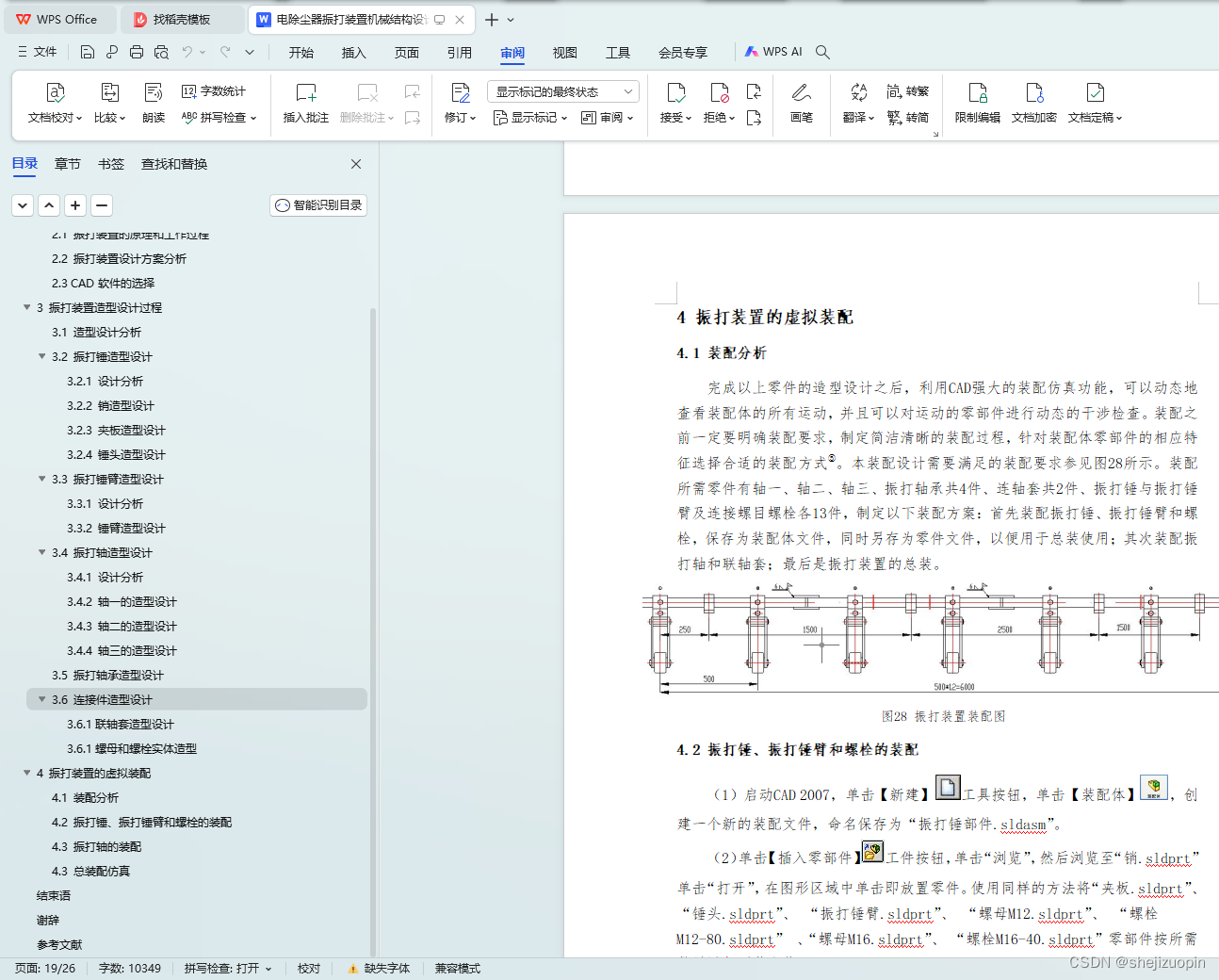Convert to traditional with 转繁
The image size is (1219, 980).
pyautogui.click(x=908, y=91)
